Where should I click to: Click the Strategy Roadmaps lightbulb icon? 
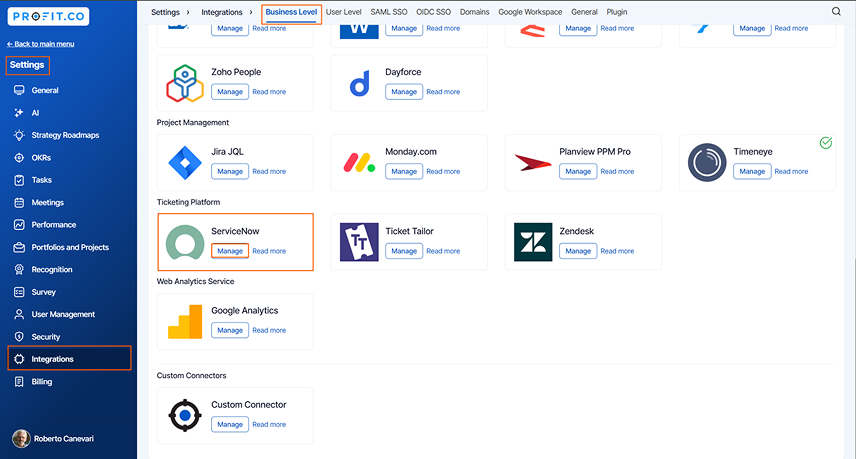(19, 135)
